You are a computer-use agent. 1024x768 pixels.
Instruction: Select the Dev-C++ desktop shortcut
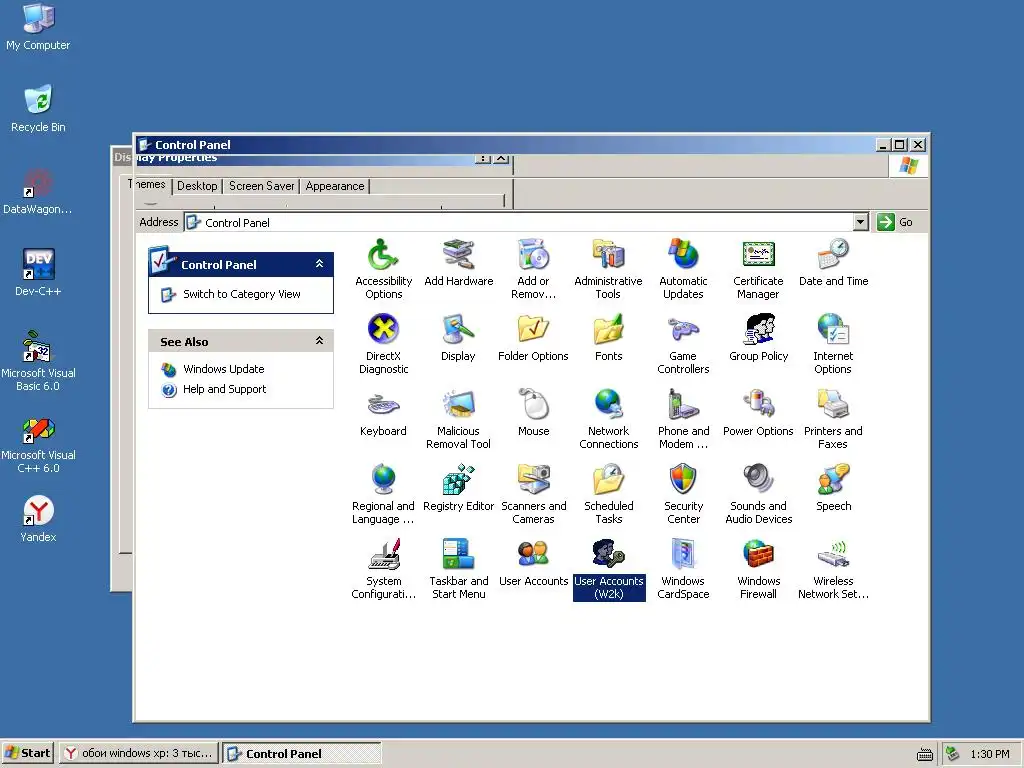[38, 272]
